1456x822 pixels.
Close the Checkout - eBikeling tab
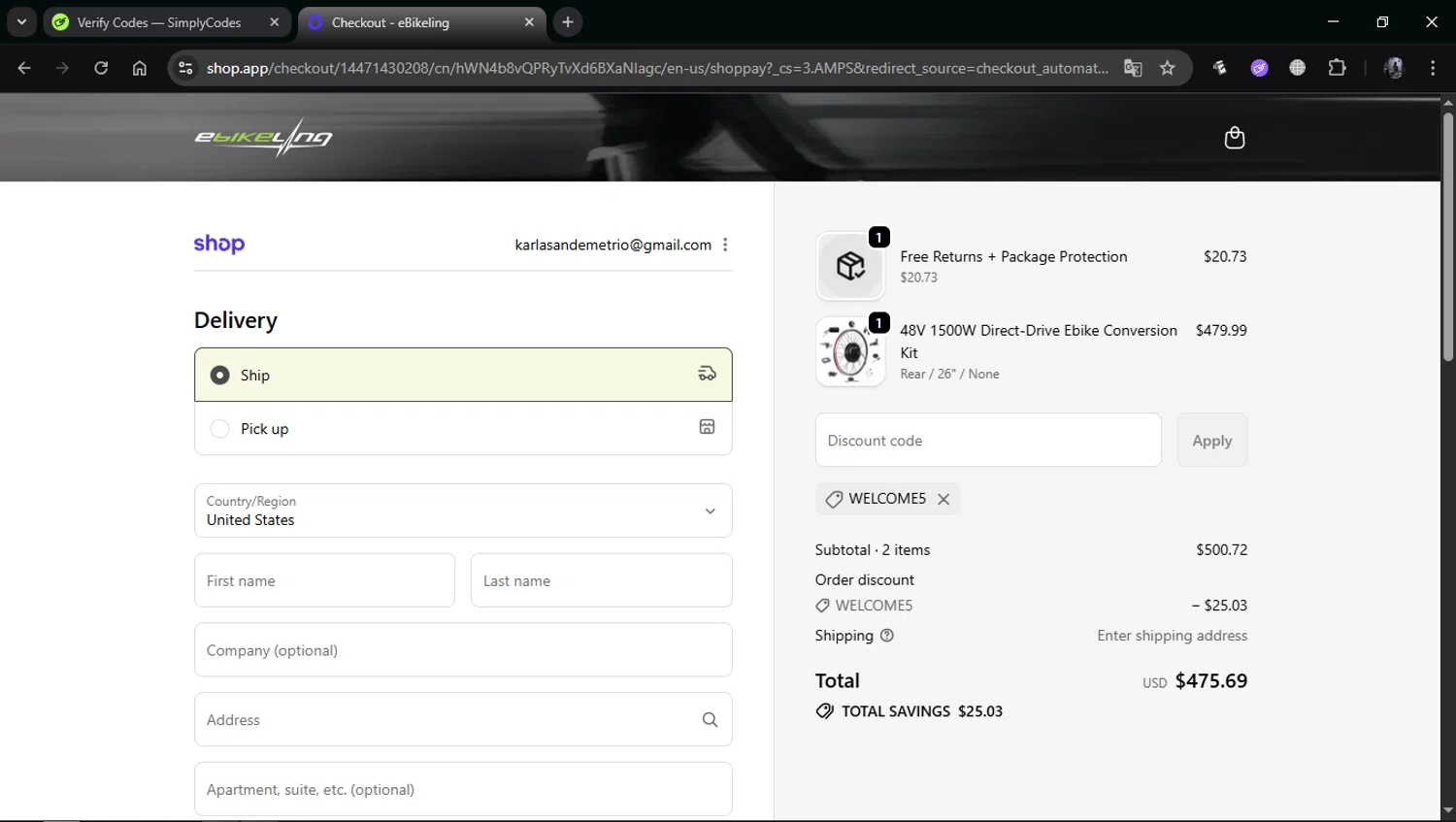pos(529,22)
